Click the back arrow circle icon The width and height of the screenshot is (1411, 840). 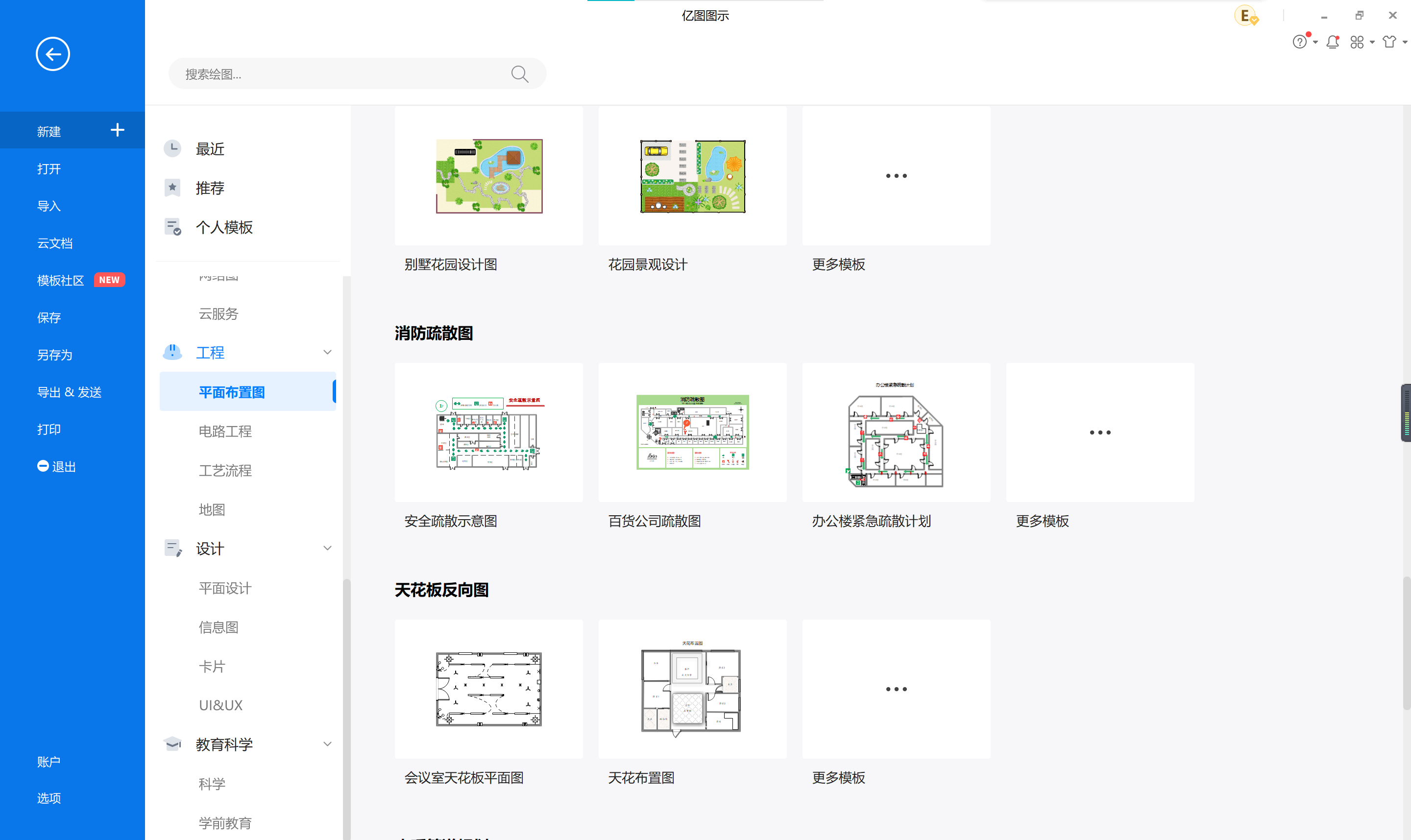click(52, 54)
